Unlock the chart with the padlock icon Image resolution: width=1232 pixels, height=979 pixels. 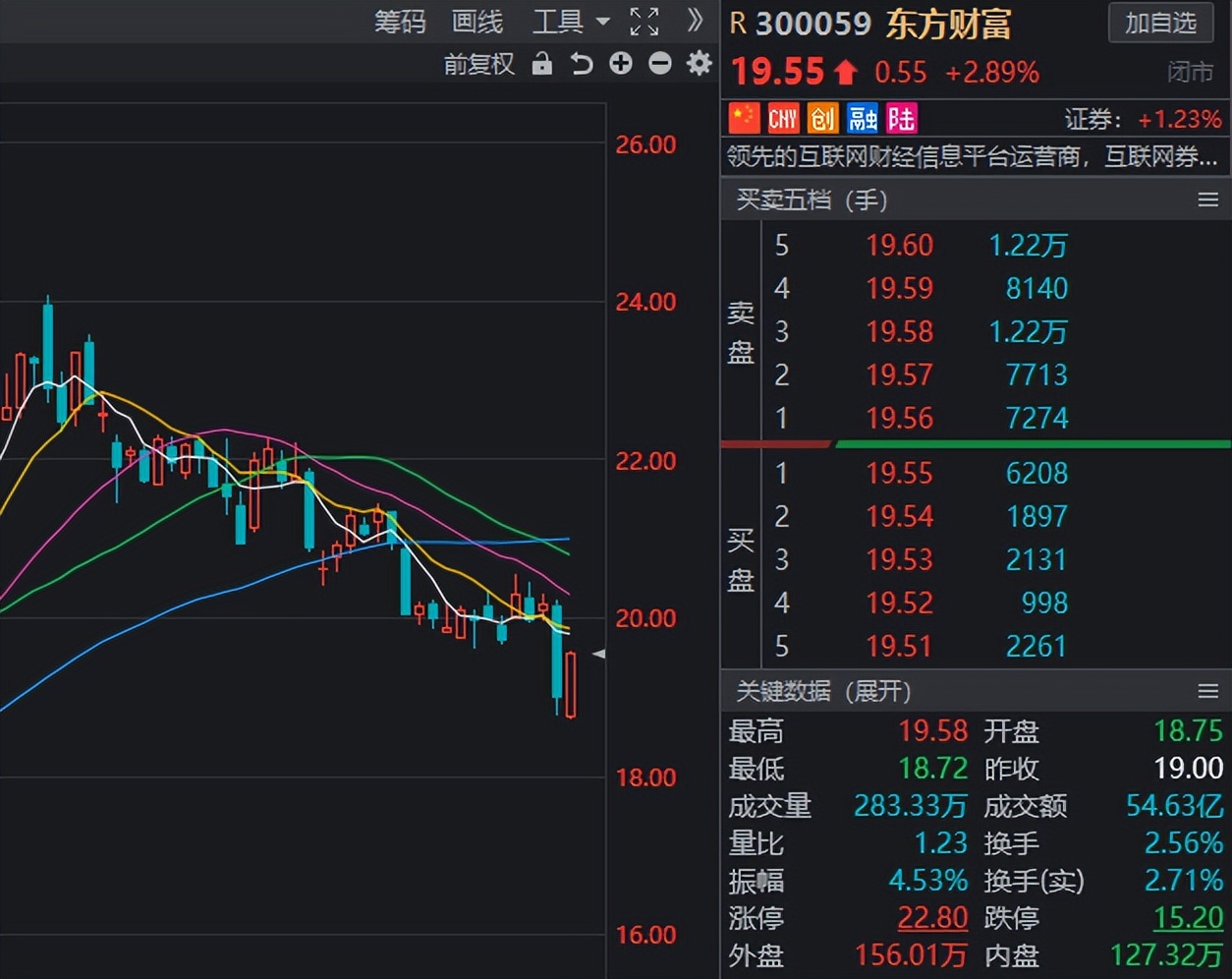(541, 63)
